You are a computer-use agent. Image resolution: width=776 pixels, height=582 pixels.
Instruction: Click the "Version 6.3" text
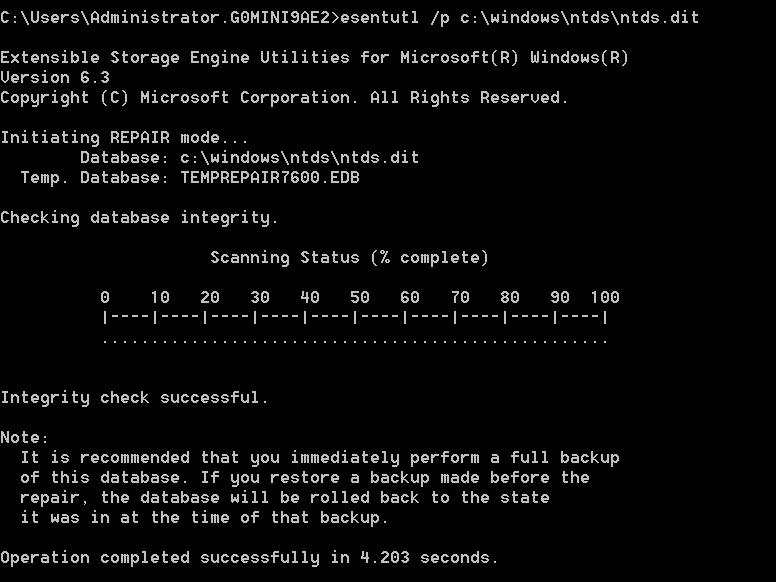55,78
